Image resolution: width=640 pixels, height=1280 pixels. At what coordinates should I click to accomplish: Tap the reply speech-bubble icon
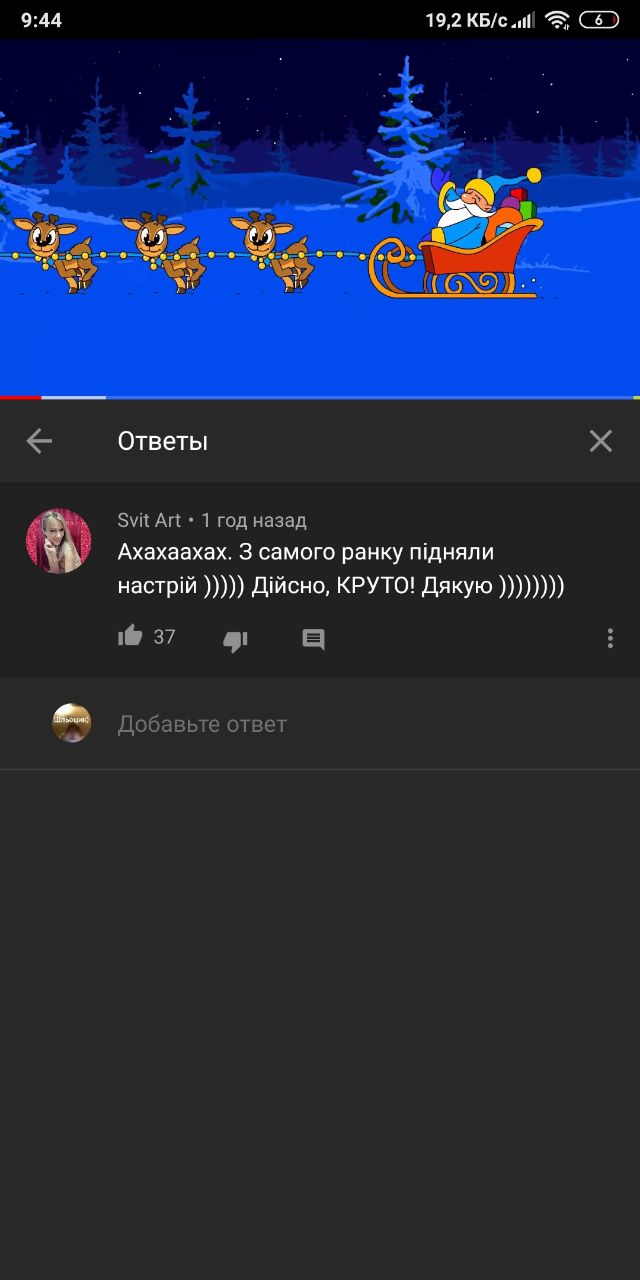[x=314, y=640]
